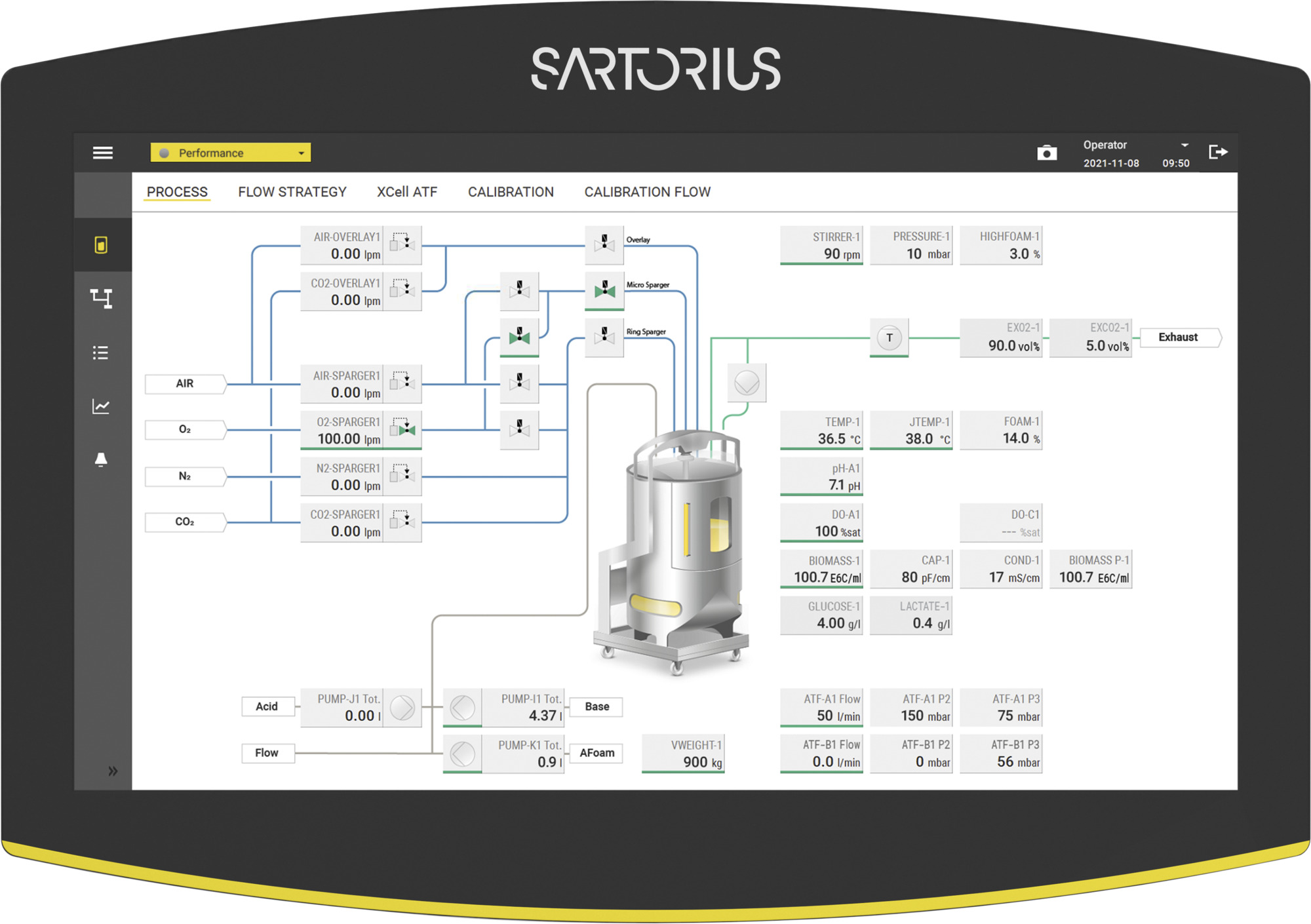
Task: Toggle the Micro Sparger valve
Action: [x=604, y=289]
